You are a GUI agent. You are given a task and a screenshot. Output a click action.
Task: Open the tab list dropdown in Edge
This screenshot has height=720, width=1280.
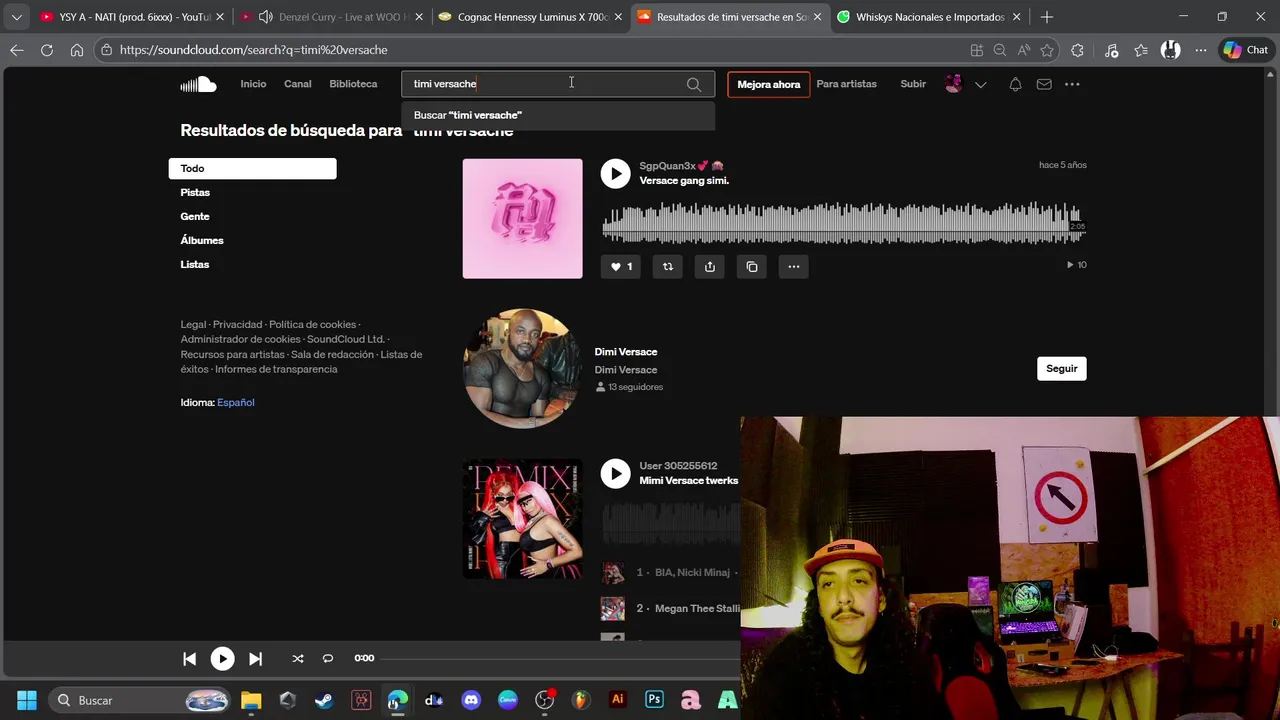coord(16,17)
